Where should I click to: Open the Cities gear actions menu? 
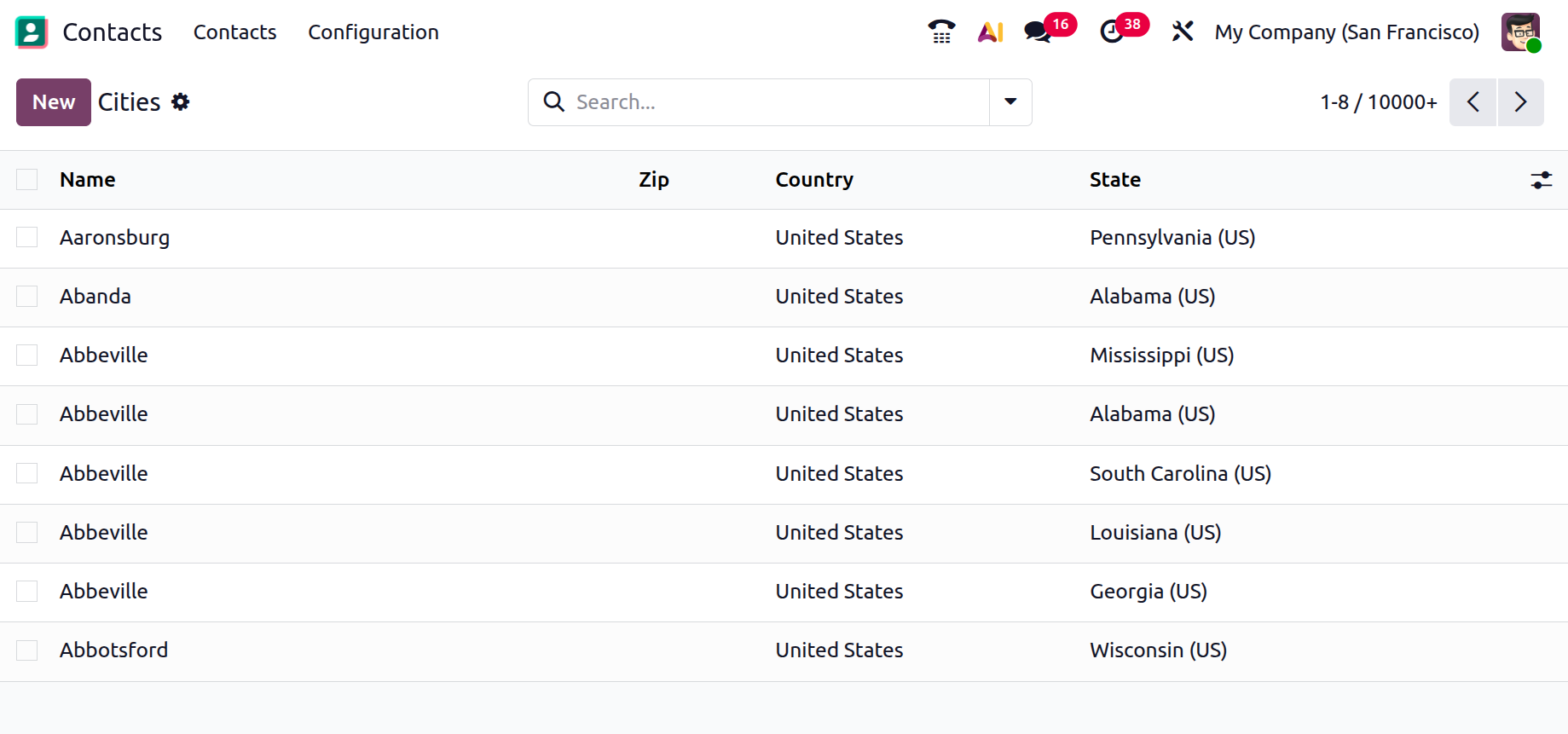pyautogui.click(x=180, y=101)
